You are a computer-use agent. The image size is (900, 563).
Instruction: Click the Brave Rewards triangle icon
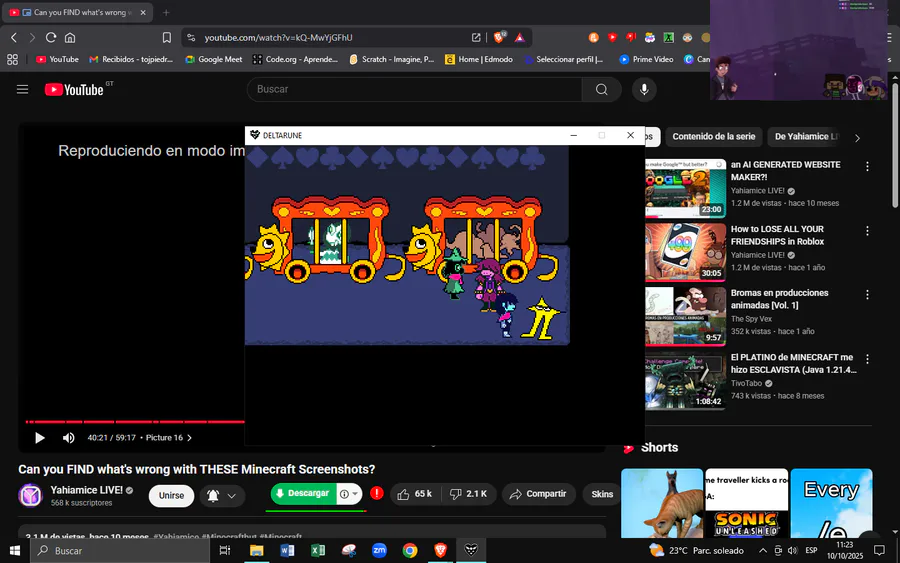click(519, 37)
